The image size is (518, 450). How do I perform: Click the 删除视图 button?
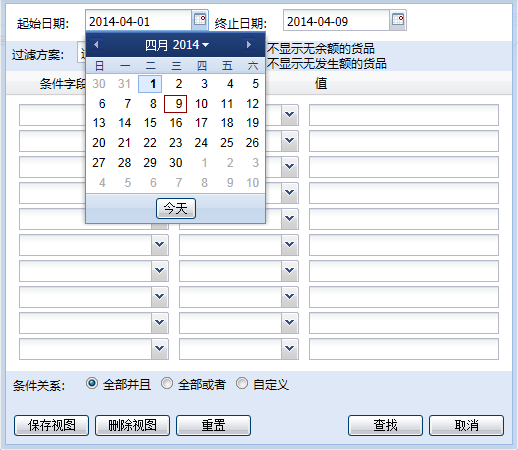click(132, 425)
